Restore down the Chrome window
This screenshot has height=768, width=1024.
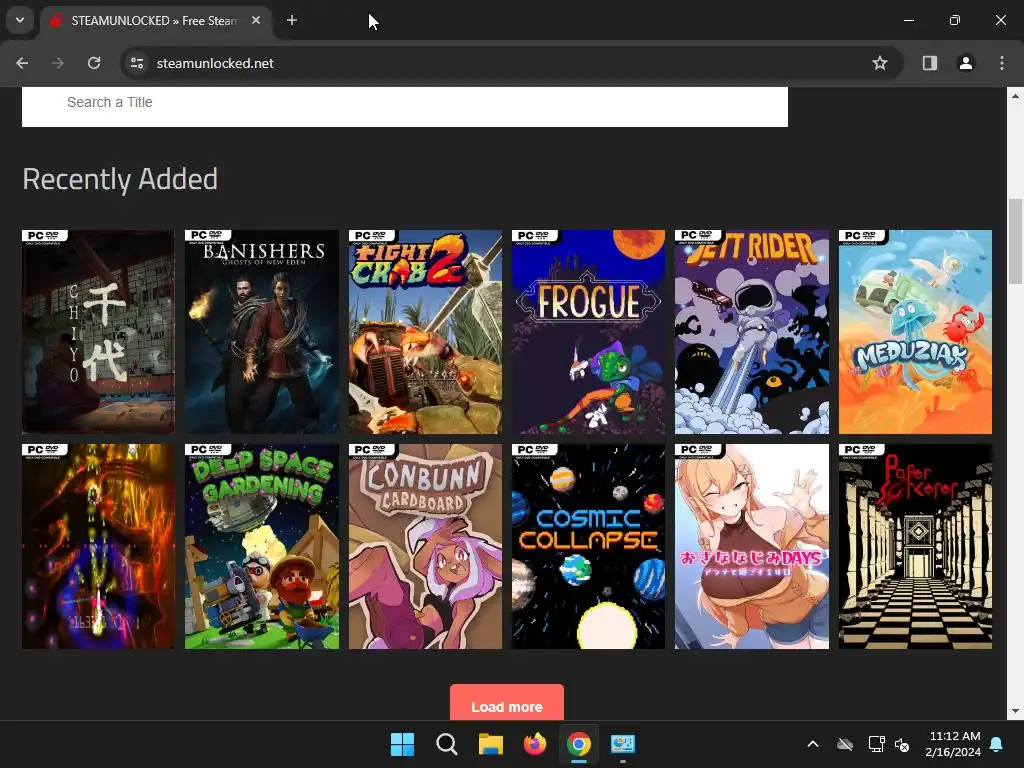[955, 20]
